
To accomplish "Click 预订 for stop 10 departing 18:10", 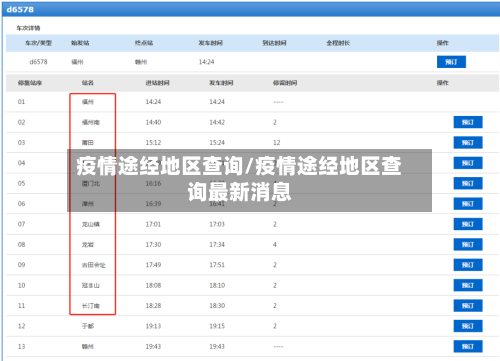I will 468,285.
